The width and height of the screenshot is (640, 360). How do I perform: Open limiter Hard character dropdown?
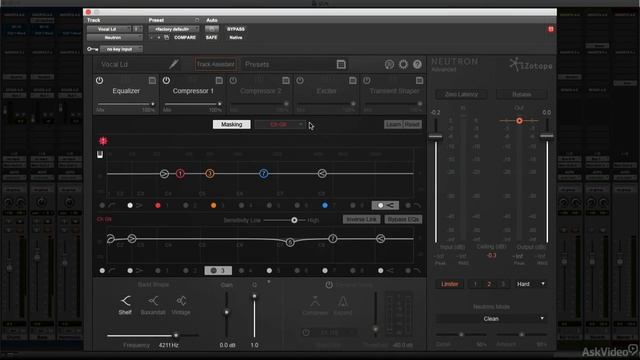coord(530,284)
